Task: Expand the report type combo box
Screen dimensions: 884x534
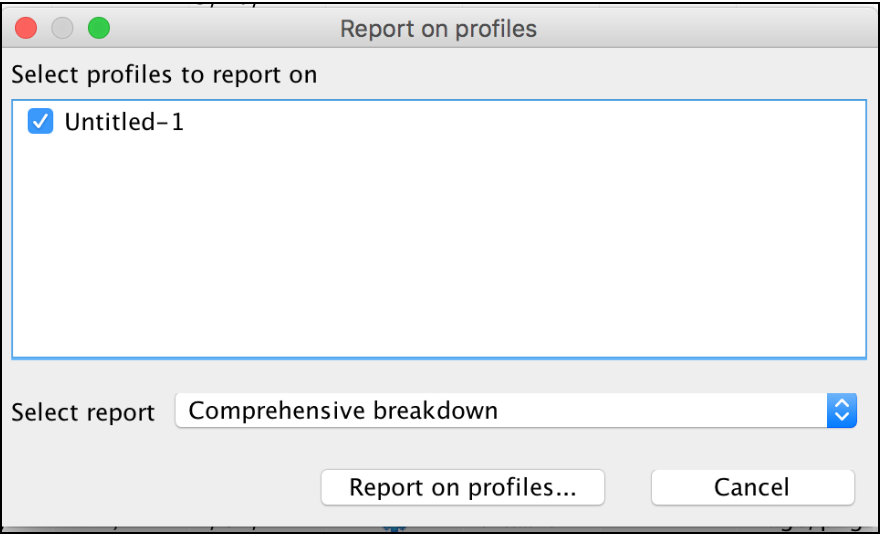Action: point(515,410)
